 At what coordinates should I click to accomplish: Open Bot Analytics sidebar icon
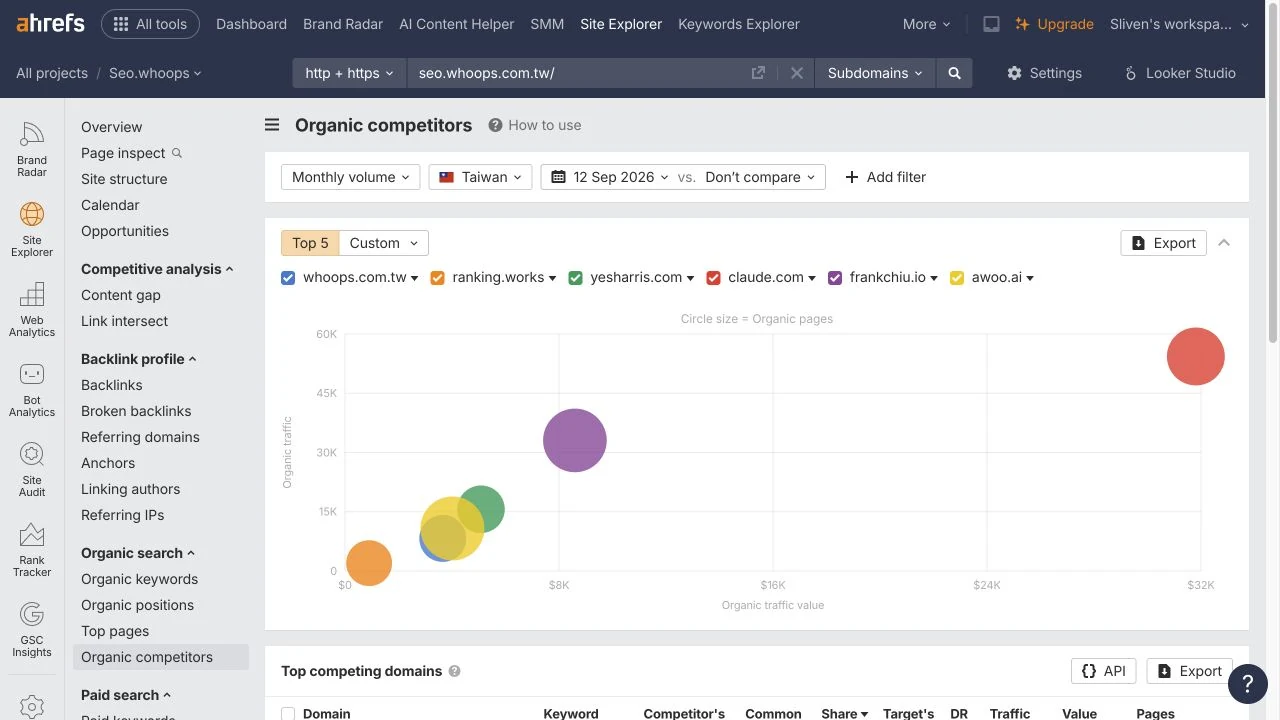click(x=32, y=389)
